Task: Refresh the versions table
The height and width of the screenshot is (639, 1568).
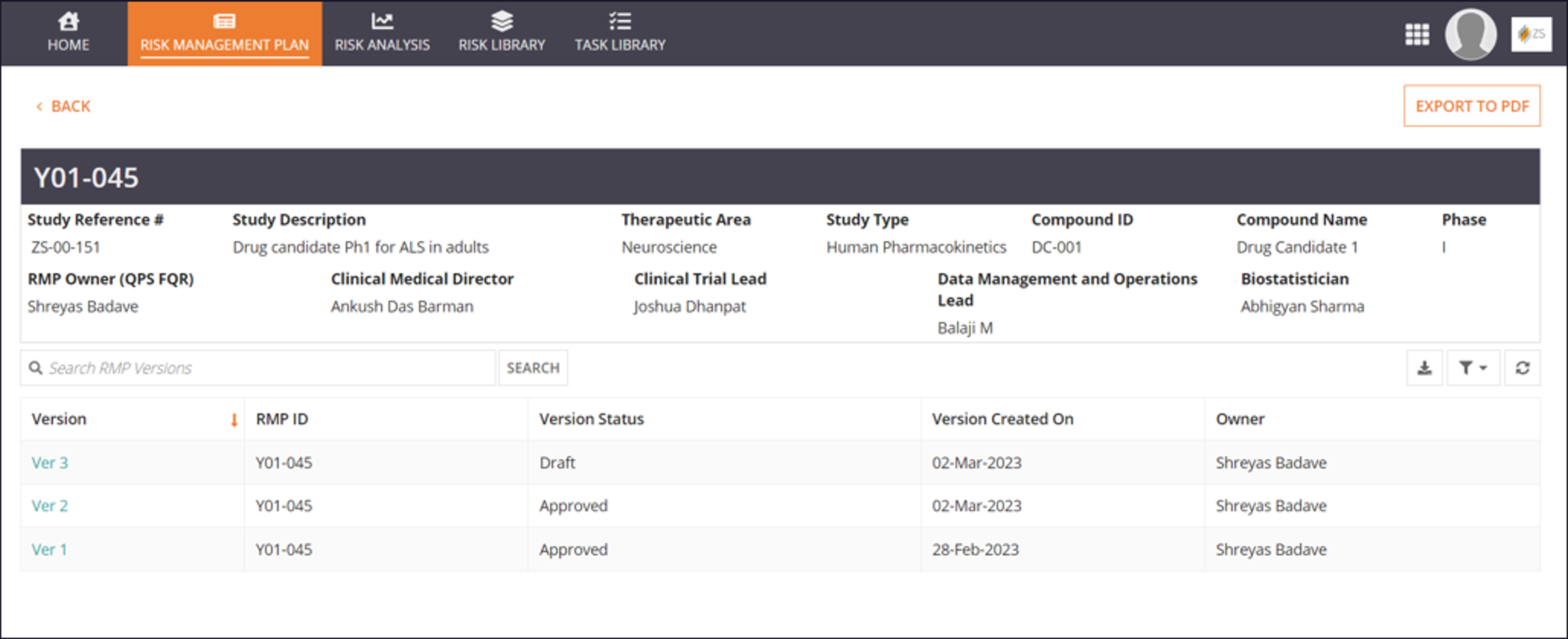Action: tap(1522, 368)
